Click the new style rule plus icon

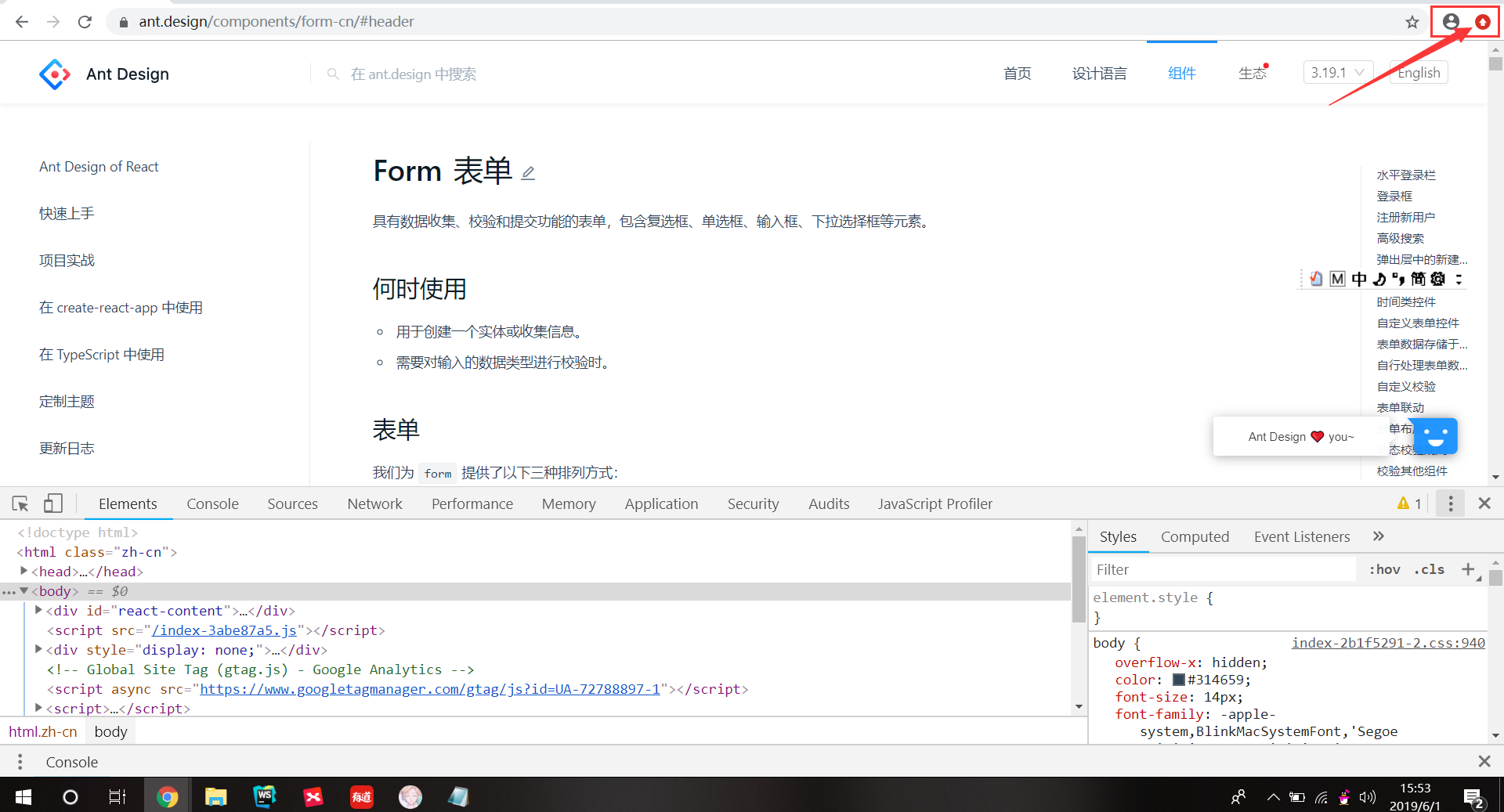pyautogui.click(x=1468, y=569)
